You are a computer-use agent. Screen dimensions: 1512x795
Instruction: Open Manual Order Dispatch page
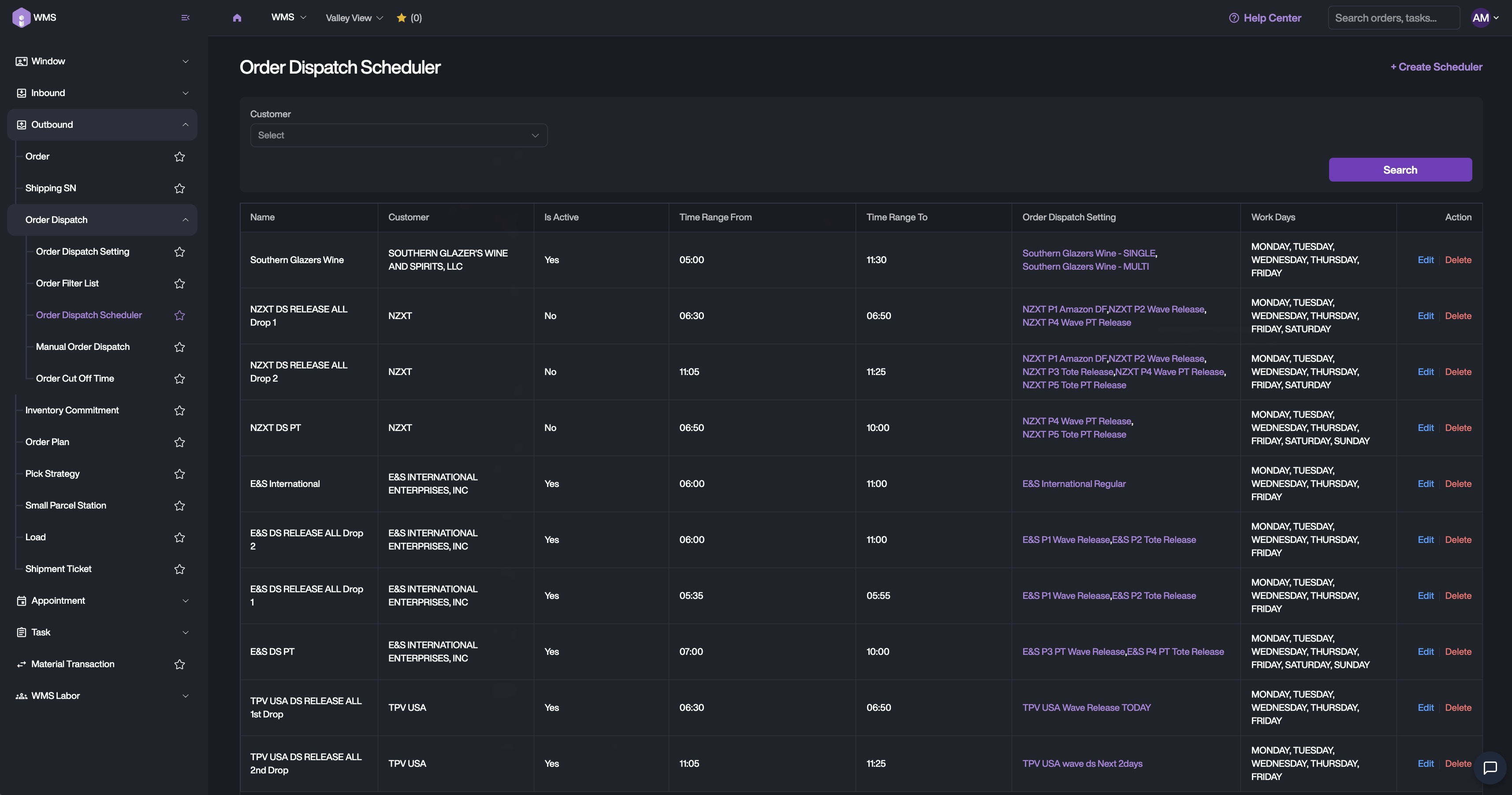point(82,346)
